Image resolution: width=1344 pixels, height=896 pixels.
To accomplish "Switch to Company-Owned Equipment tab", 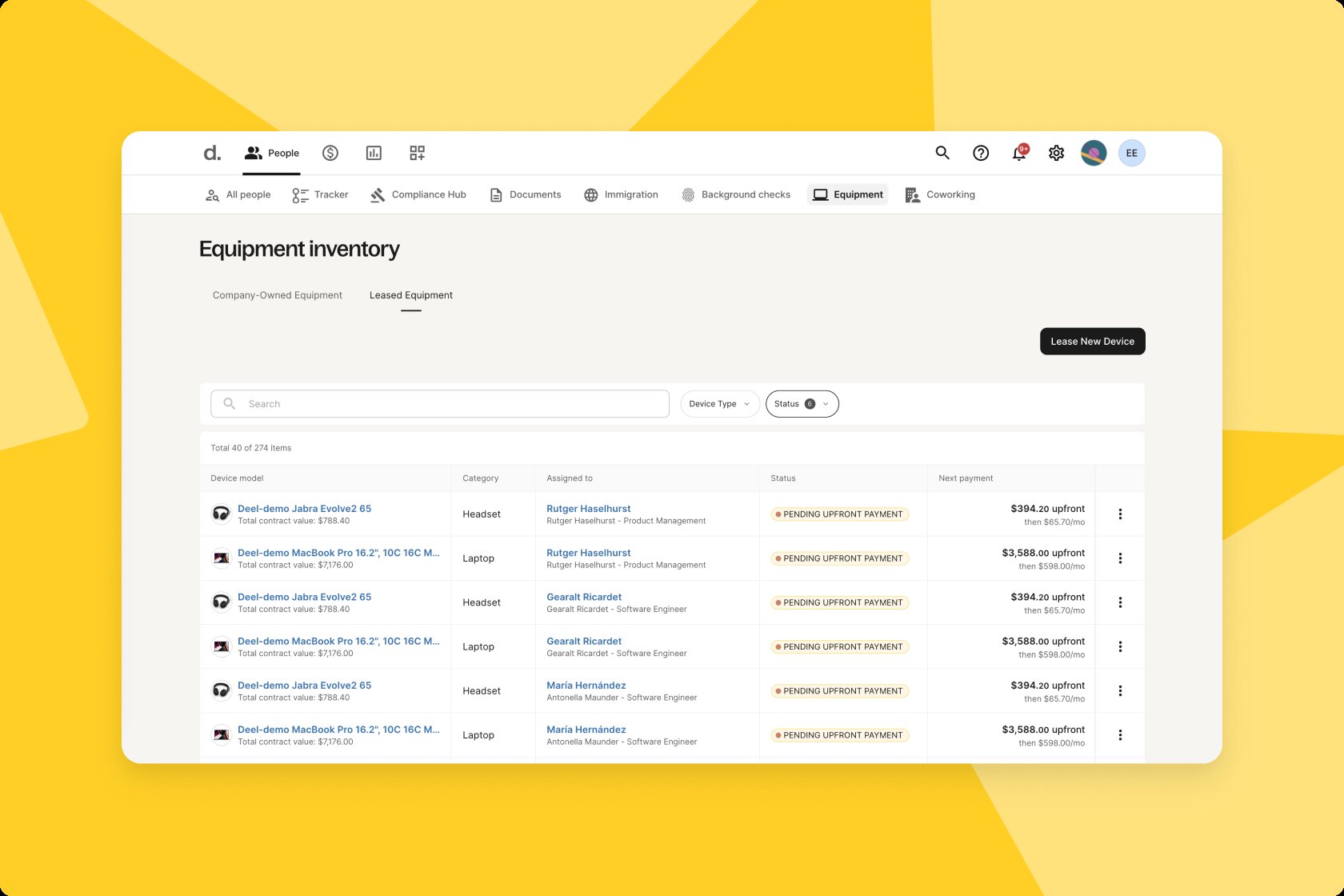I will [x=277, y=295].
